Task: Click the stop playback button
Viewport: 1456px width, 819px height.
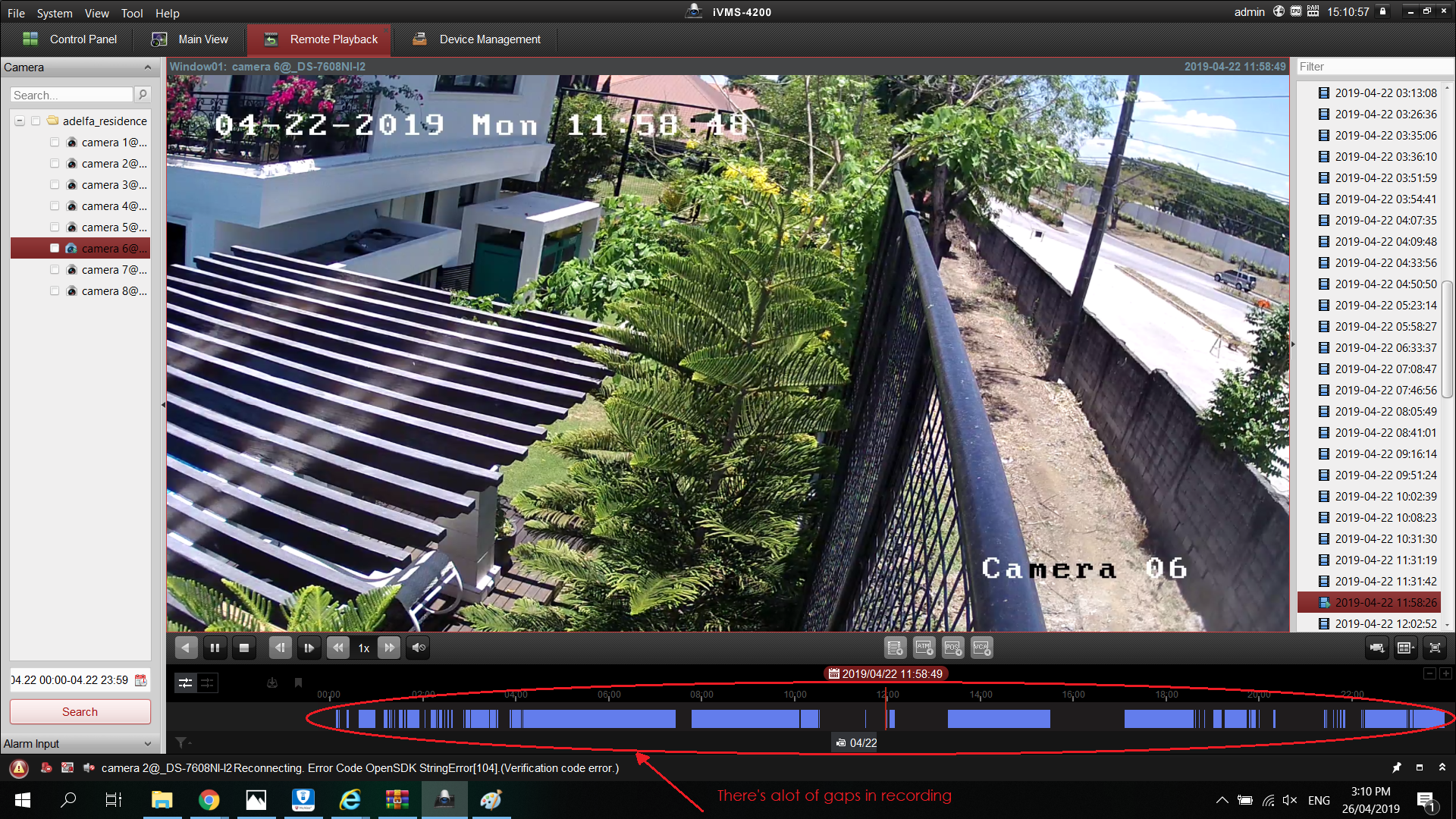Action: 243,648
